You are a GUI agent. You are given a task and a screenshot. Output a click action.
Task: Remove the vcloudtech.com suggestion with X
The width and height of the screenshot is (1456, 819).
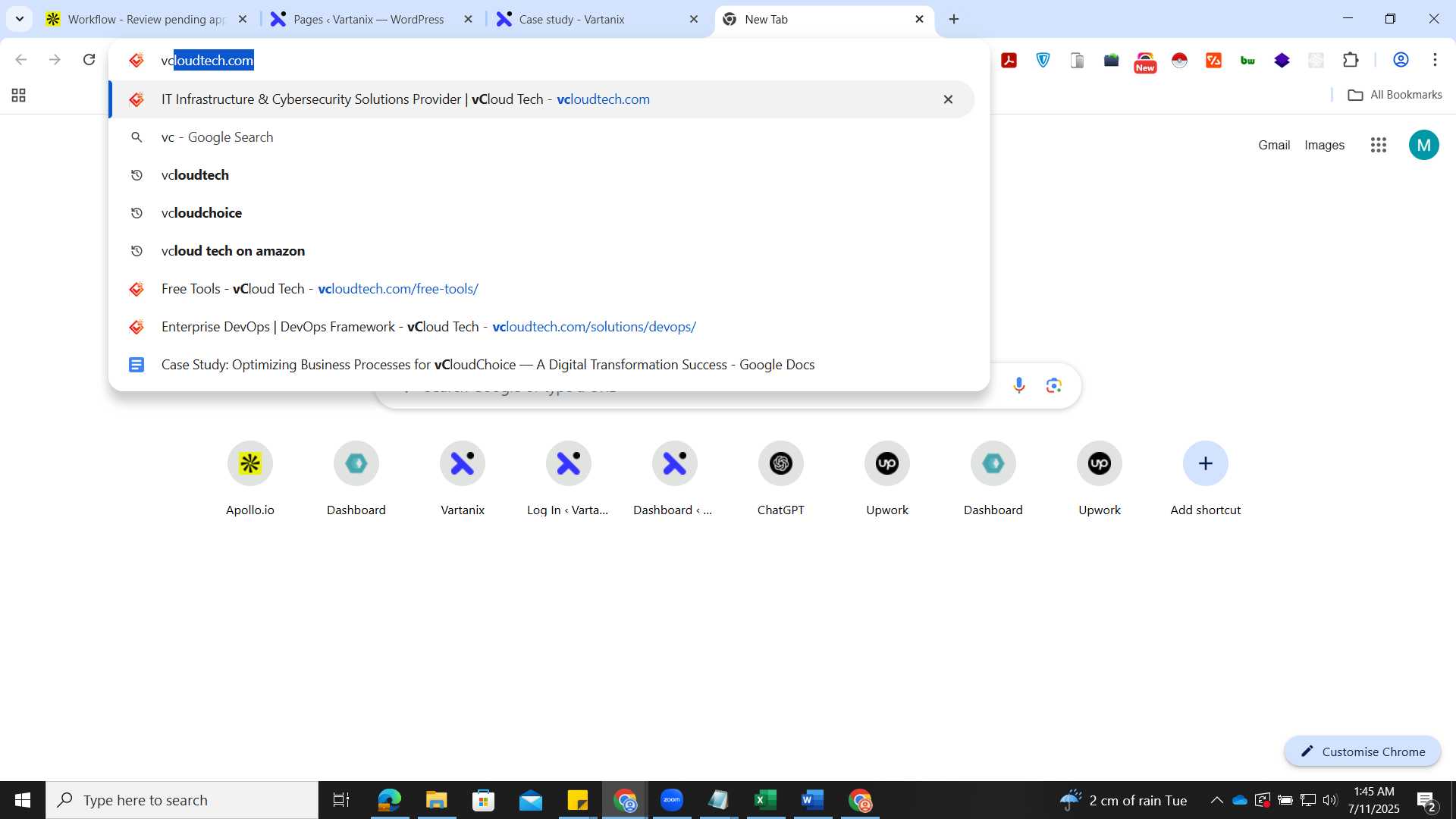pyautogui.click(x=948, y=99)
